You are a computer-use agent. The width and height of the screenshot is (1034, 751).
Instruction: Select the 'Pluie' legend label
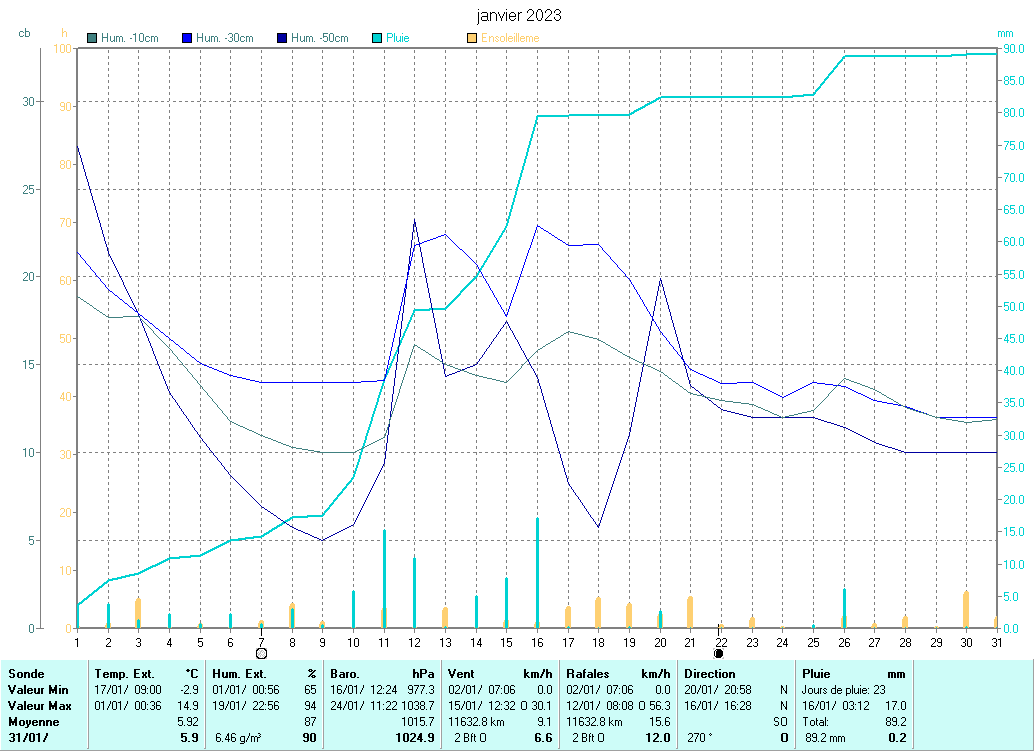(398, 39)
